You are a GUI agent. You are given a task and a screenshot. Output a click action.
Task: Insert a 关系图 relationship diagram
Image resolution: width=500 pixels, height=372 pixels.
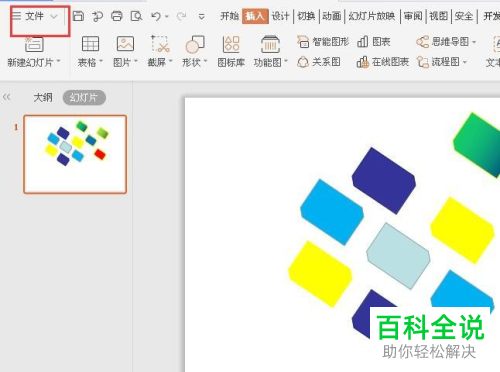coord(319,62)
